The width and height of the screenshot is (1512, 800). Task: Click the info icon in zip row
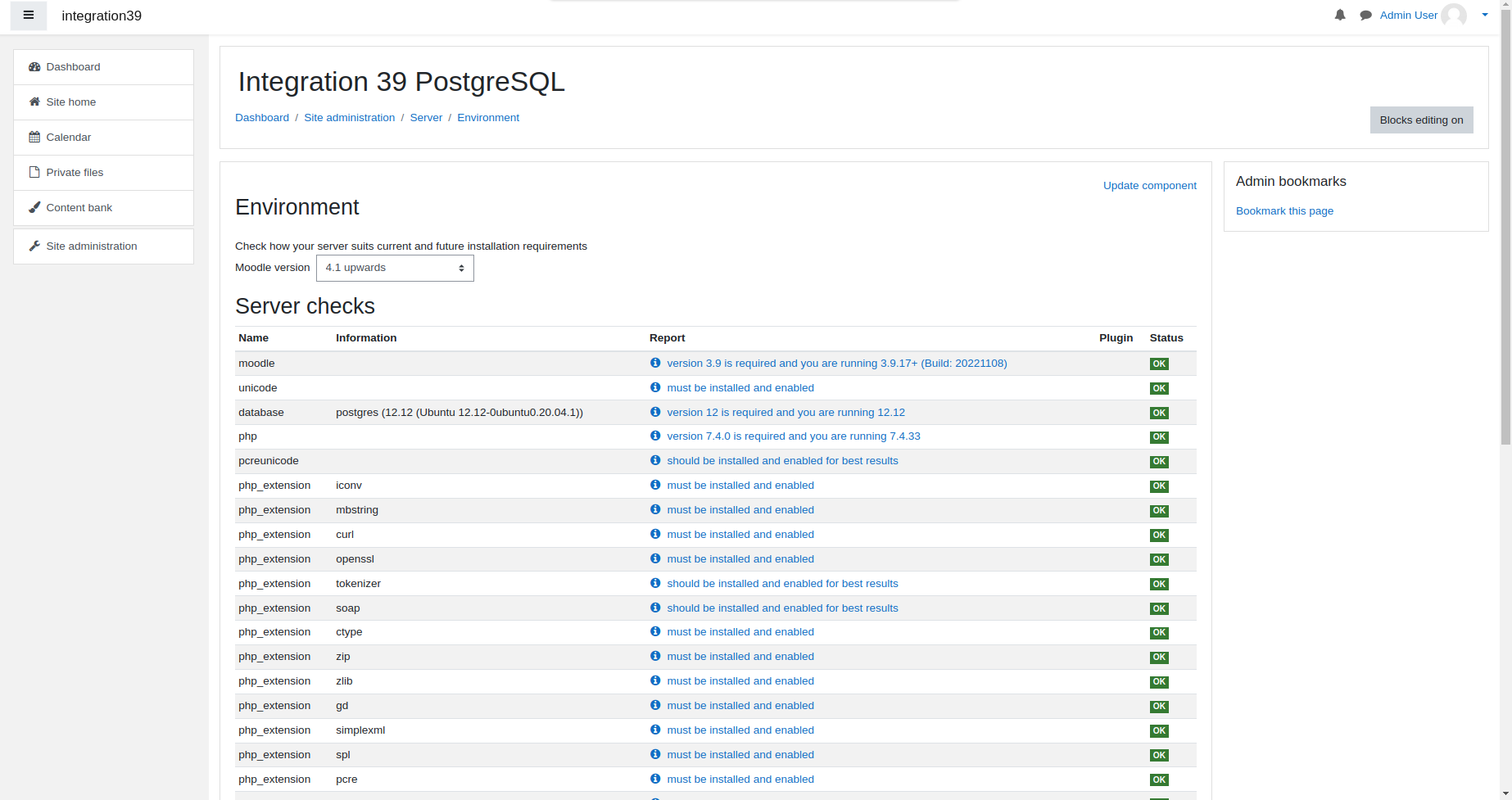655,656
